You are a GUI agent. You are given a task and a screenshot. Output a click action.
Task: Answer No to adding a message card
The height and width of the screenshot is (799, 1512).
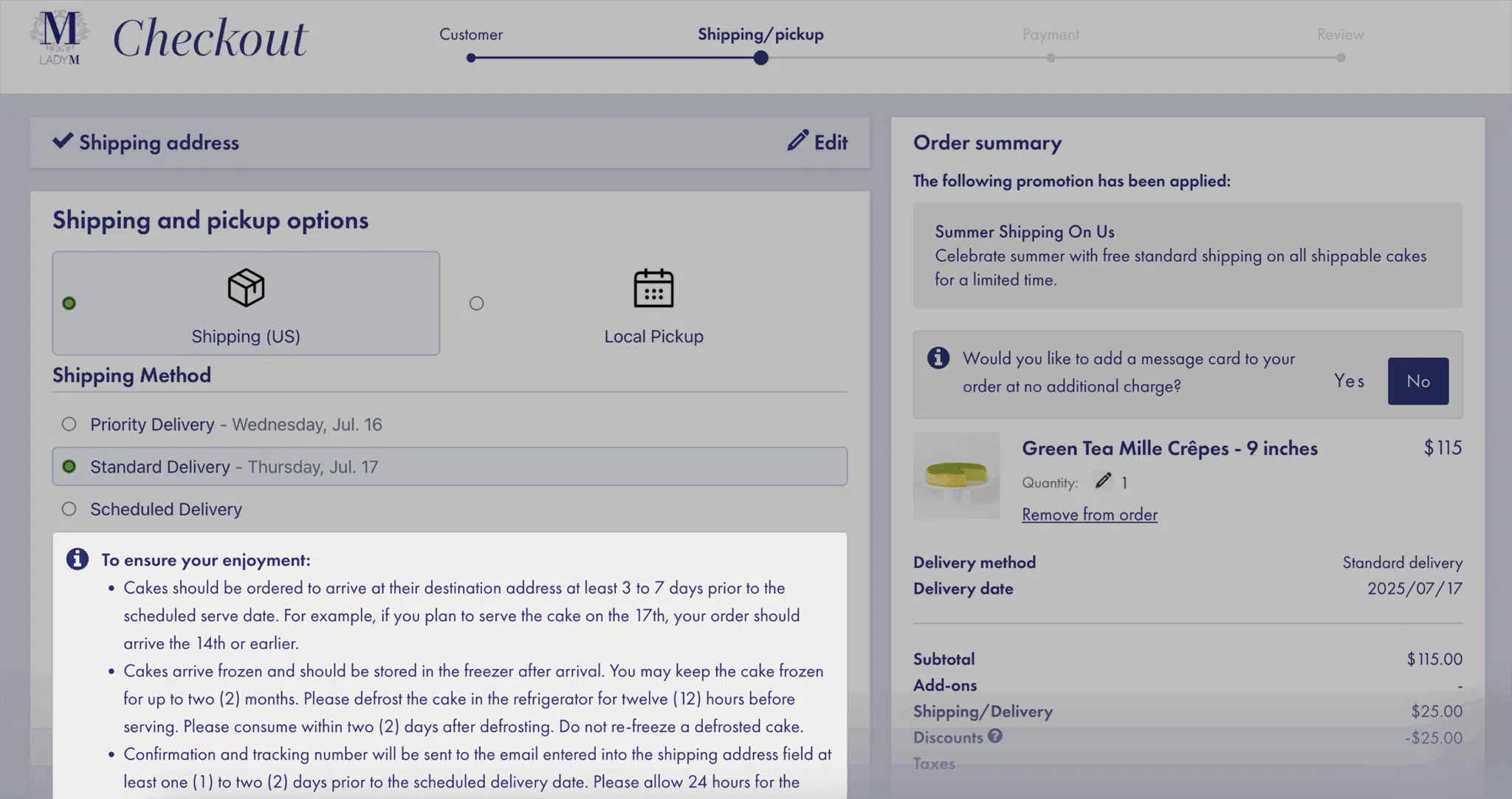tap(1418, 381)
